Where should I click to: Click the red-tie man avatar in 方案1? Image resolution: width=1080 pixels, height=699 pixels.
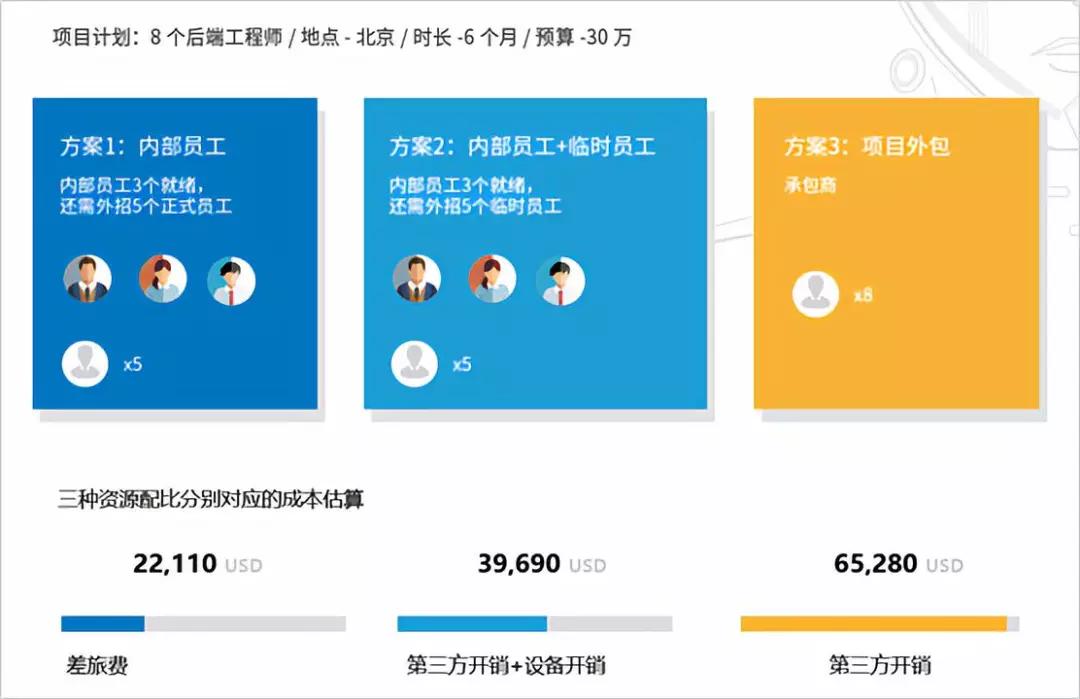coord(231,281)
